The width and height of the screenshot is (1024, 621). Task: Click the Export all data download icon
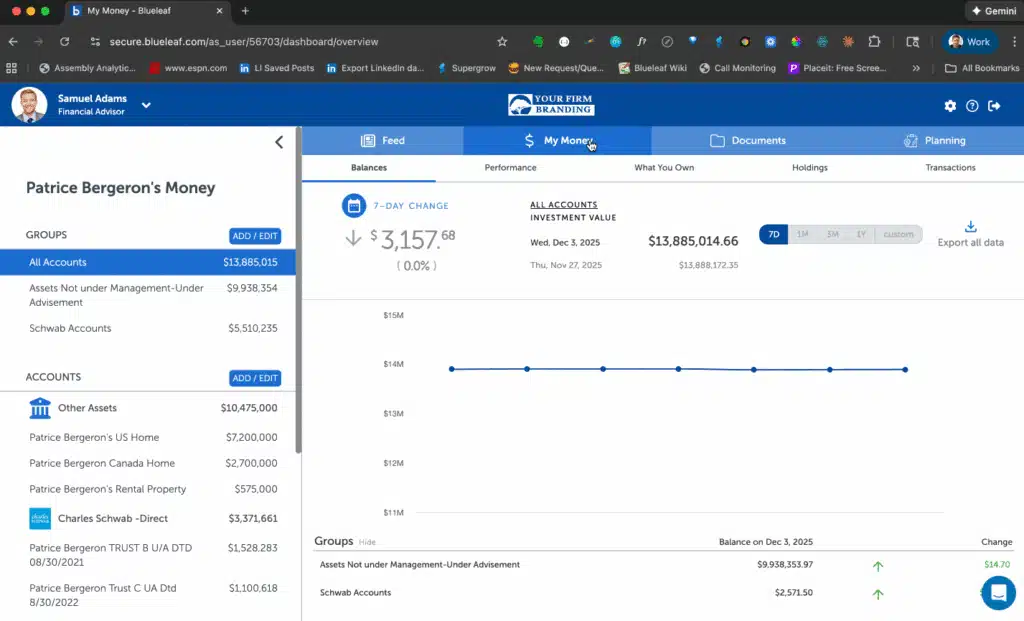point(970,227)
